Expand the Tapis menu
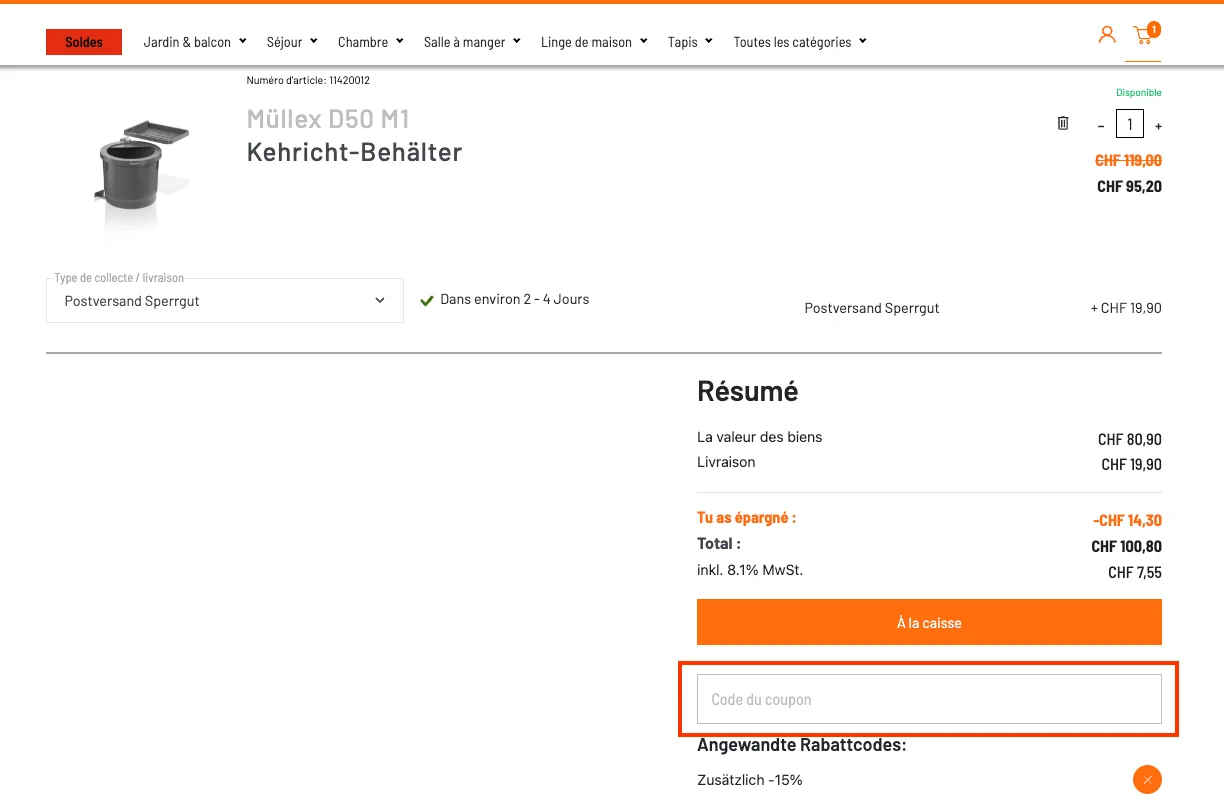The height and width of the screenshot is (803, 1224). (690, 42)
